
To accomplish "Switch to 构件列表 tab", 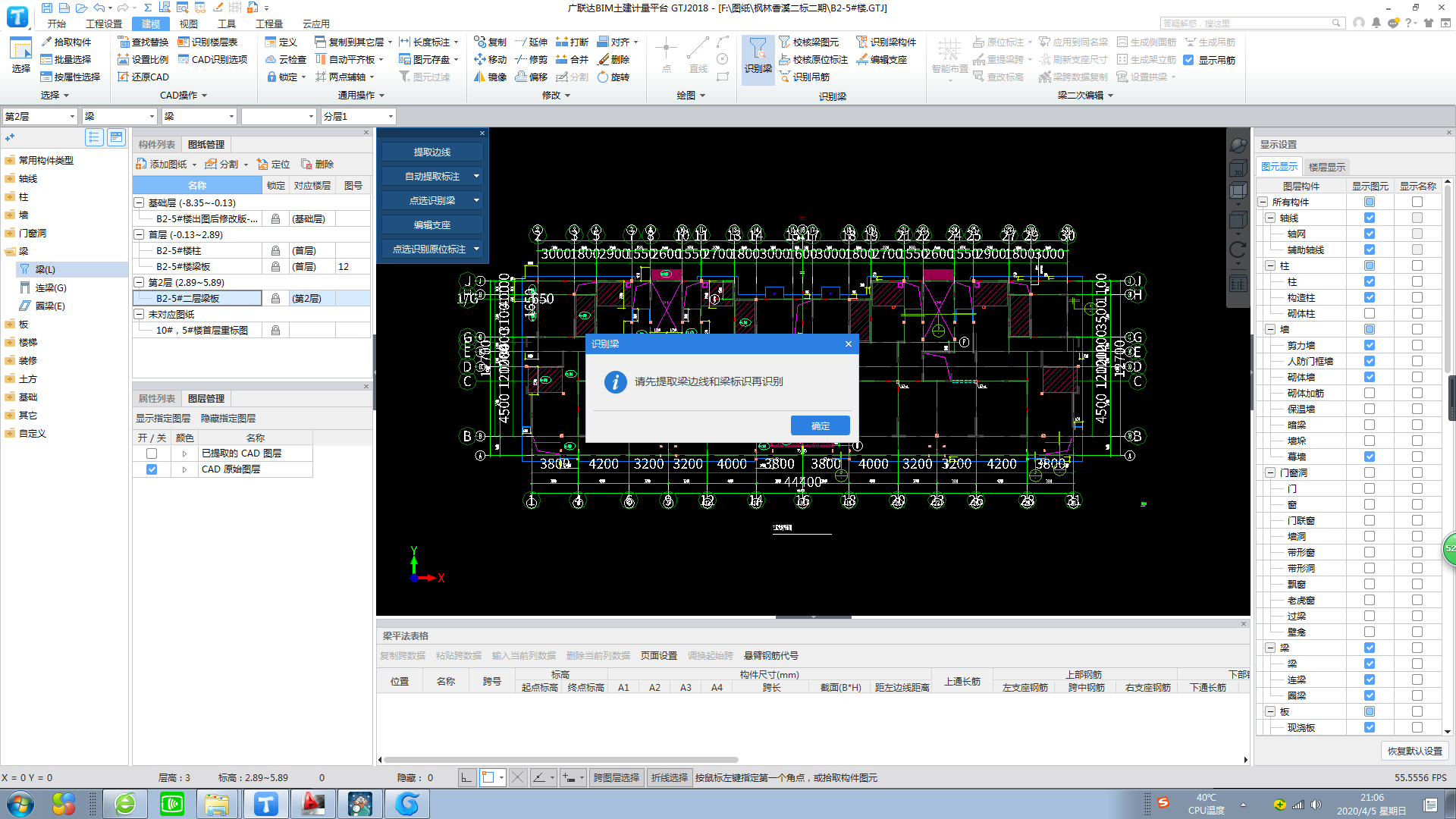I will click(157, 144).
